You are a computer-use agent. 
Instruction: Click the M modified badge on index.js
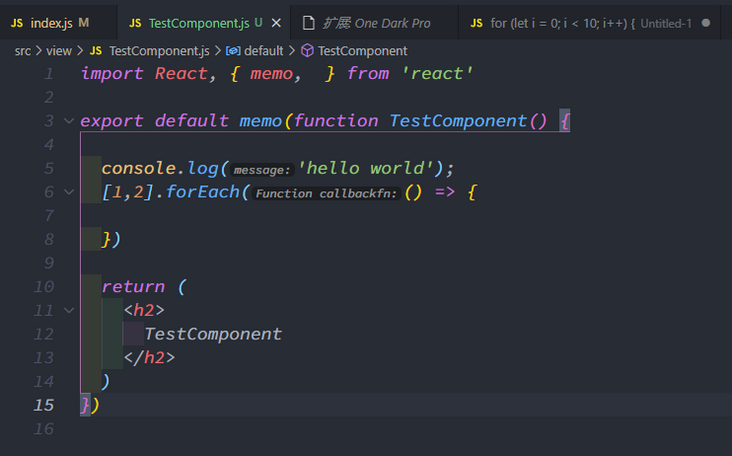(x=84, y=22)
